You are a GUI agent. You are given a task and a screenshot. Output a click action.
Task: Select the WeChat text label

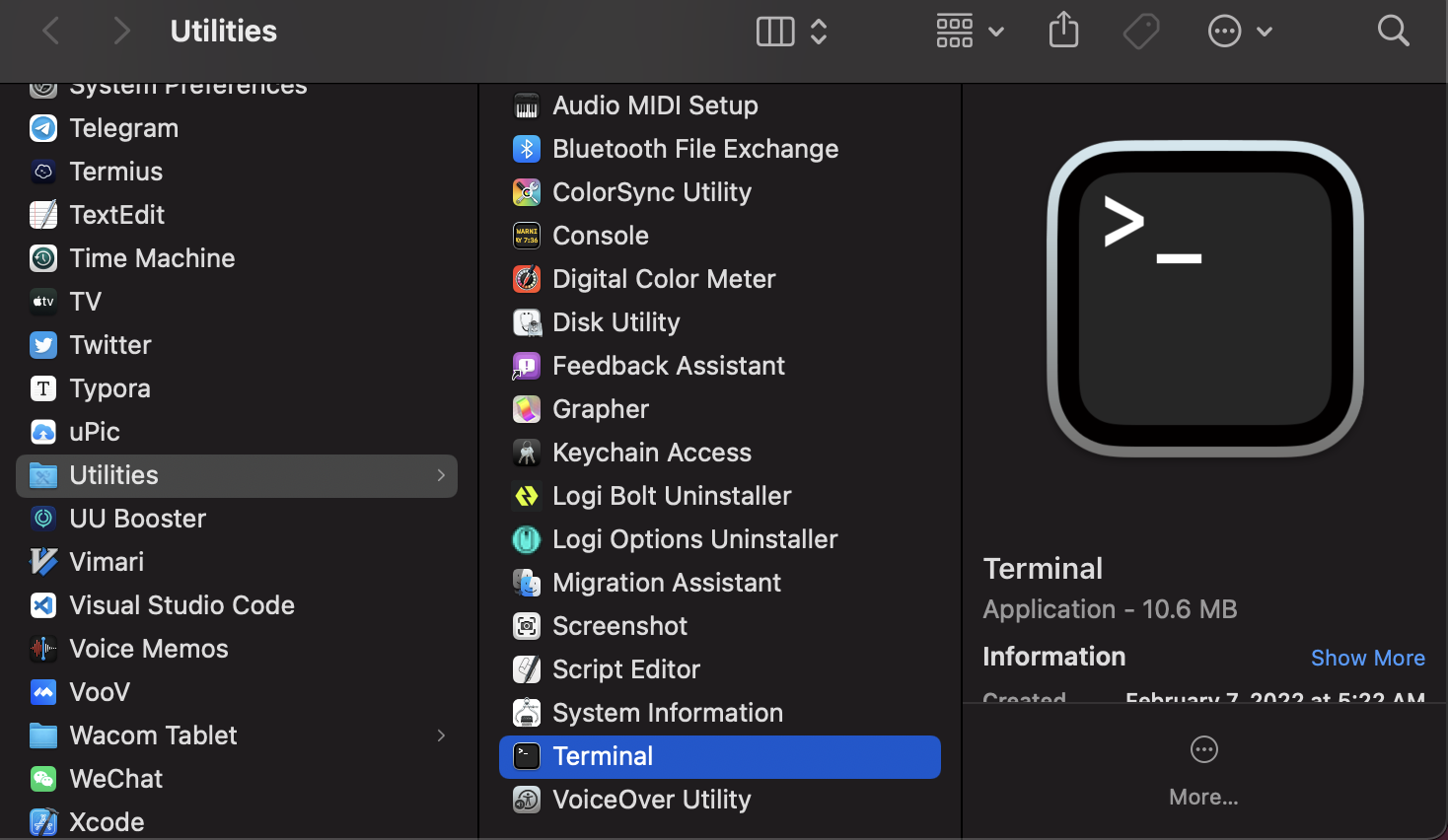point(116,779)
